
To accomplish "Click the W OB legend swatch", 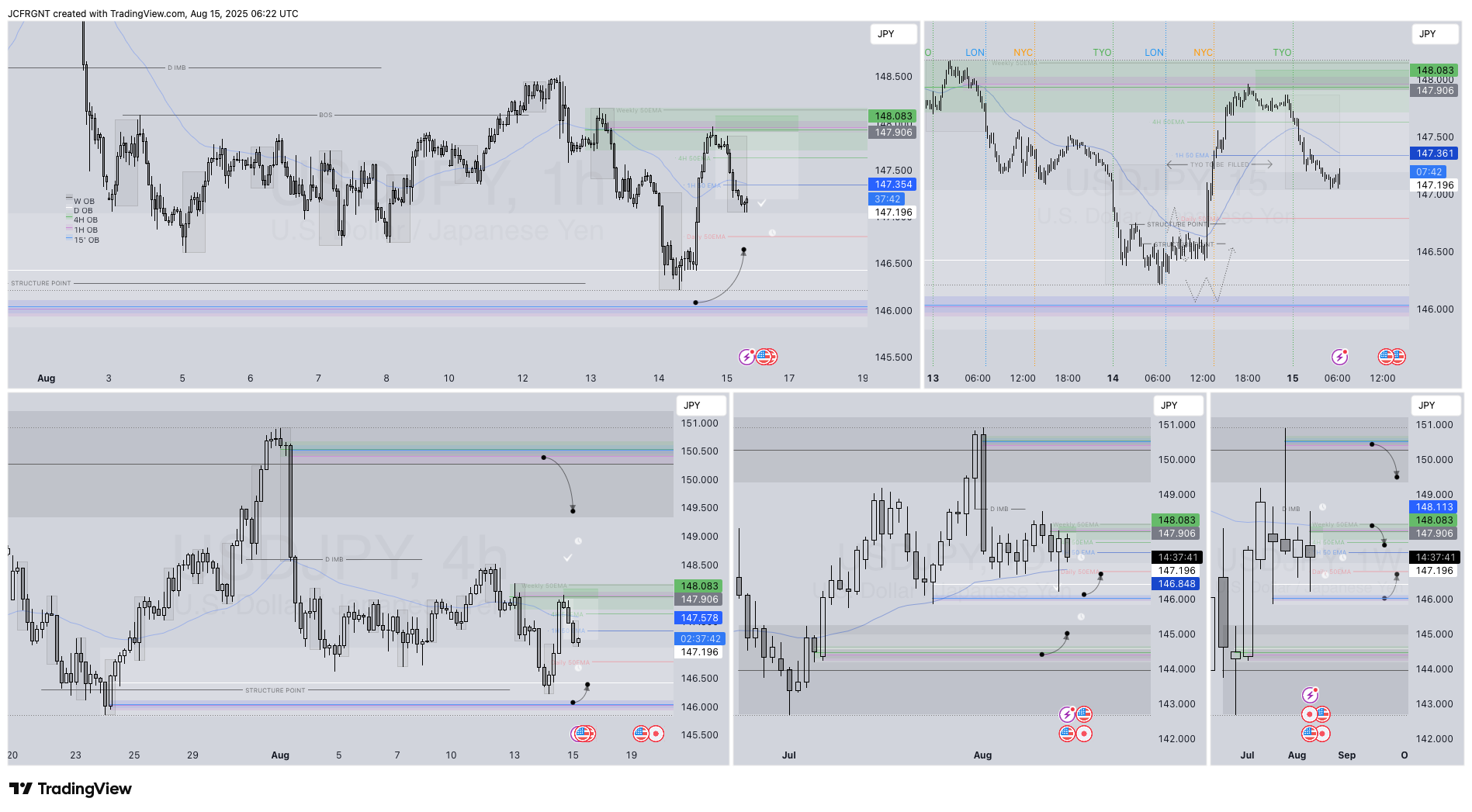I will pyautogui.click(x=69, y=197).
